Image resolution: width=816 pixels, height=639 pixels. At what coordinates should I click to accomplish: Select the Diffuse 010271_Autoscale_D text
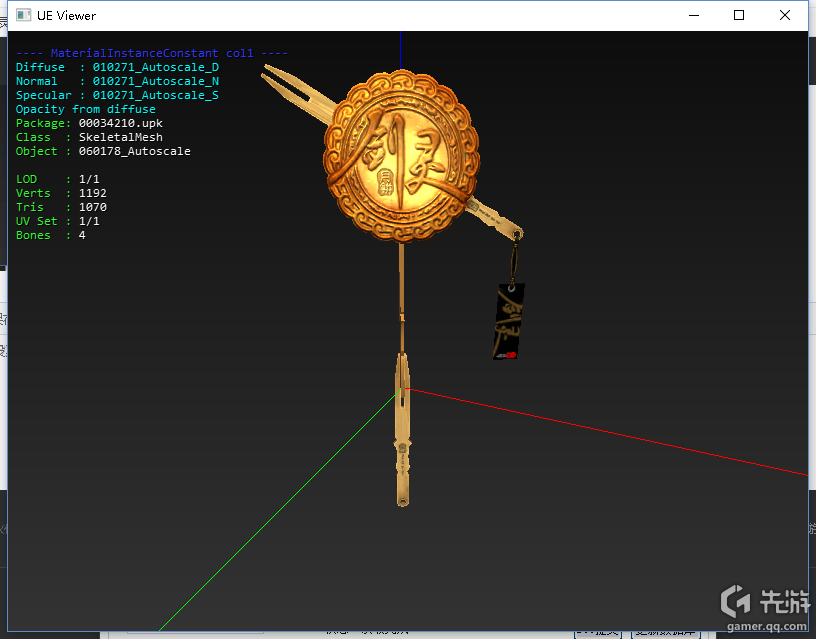point(117,67)
